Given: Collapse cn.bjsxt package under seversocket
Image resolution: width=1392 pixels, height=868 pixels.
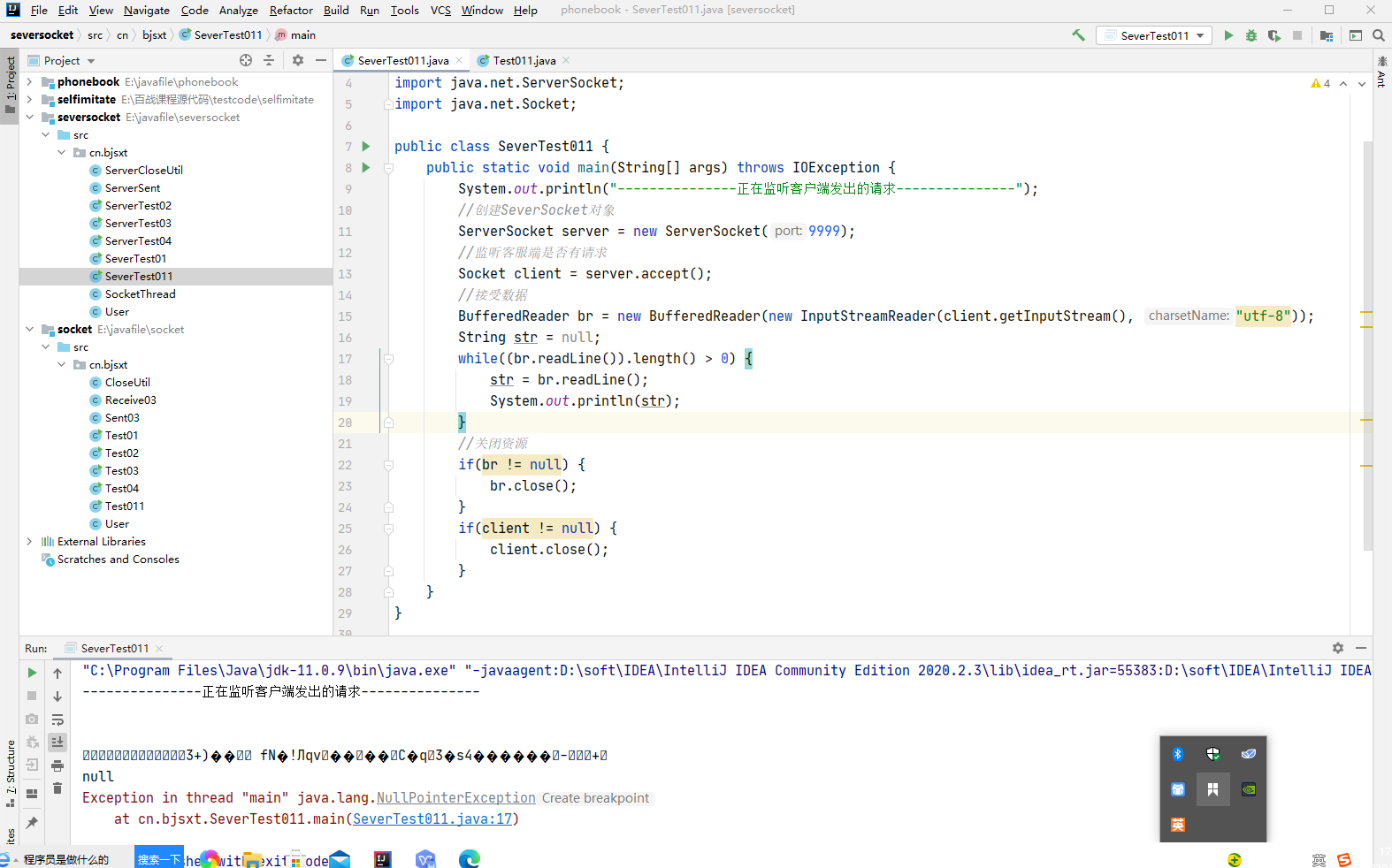Looking at the screenshot, I should click(61, 153).
